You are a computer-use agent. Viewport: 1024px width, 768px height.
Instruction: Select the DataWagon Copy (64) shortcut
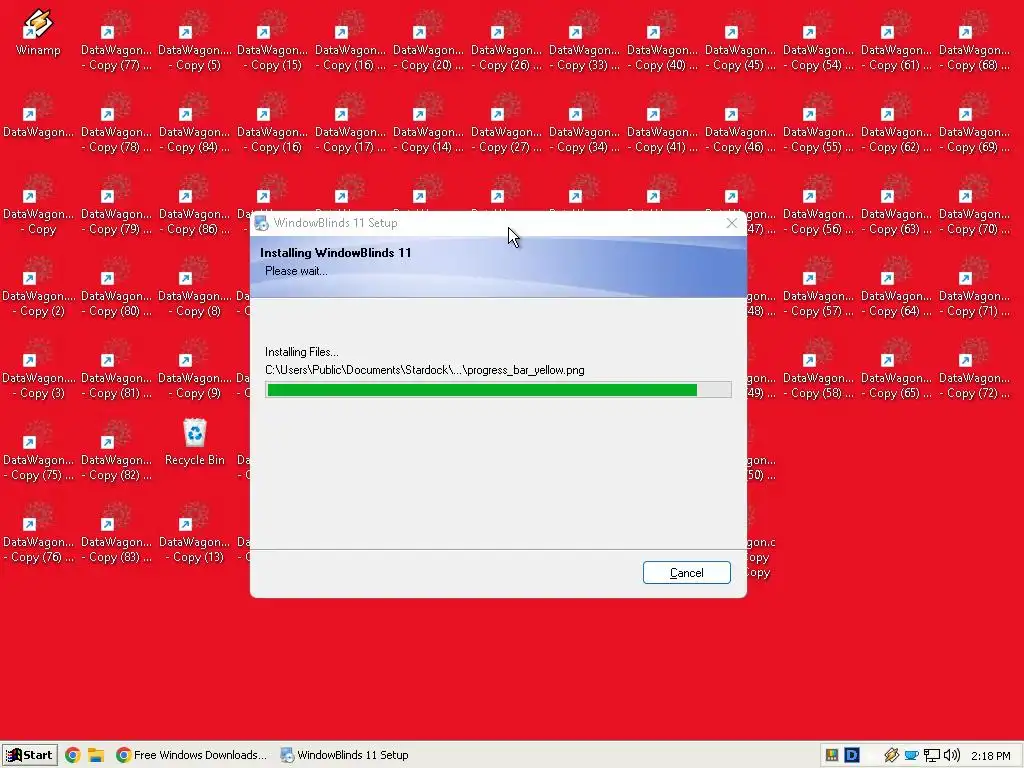point(897,288)
